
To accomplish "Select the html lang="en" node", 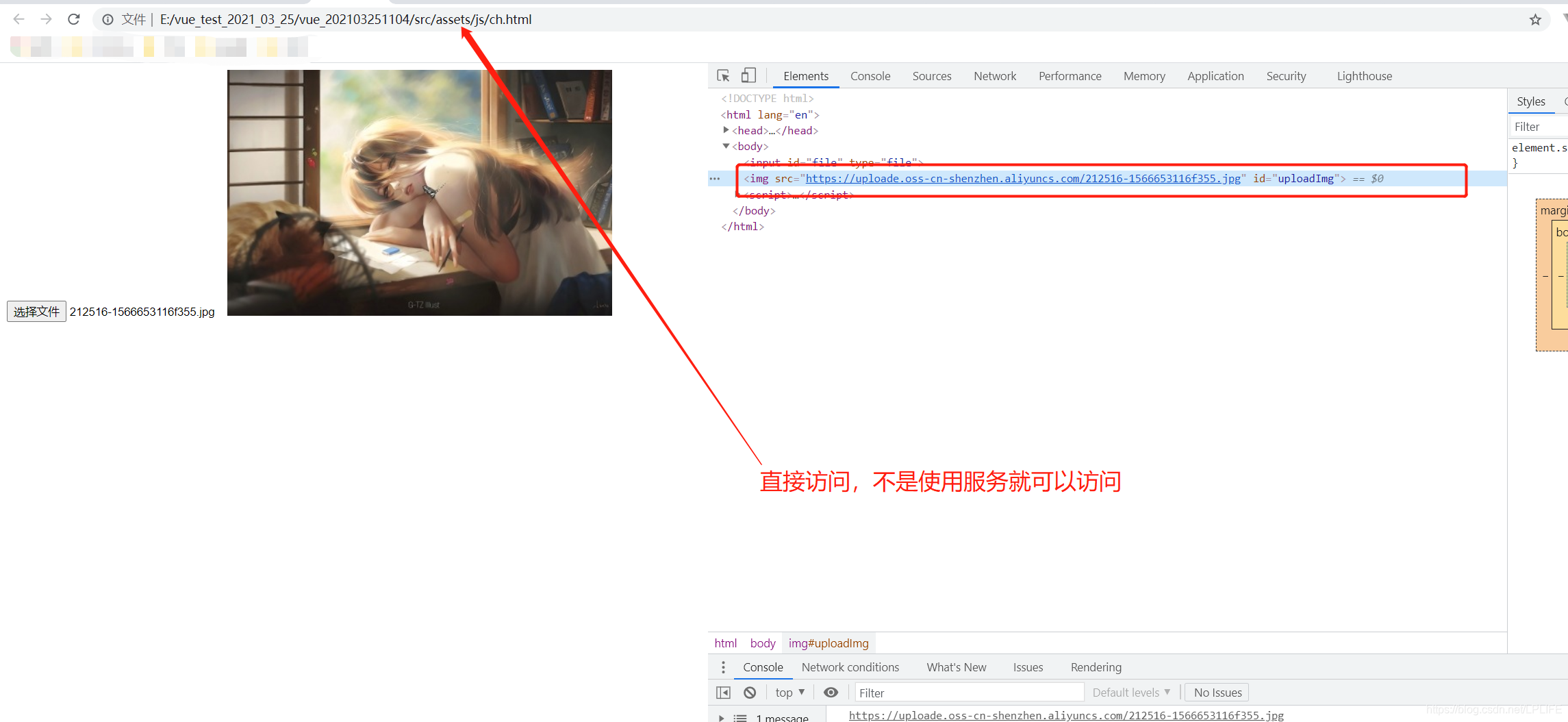I will pyautogui.click(x=770, y=115).
